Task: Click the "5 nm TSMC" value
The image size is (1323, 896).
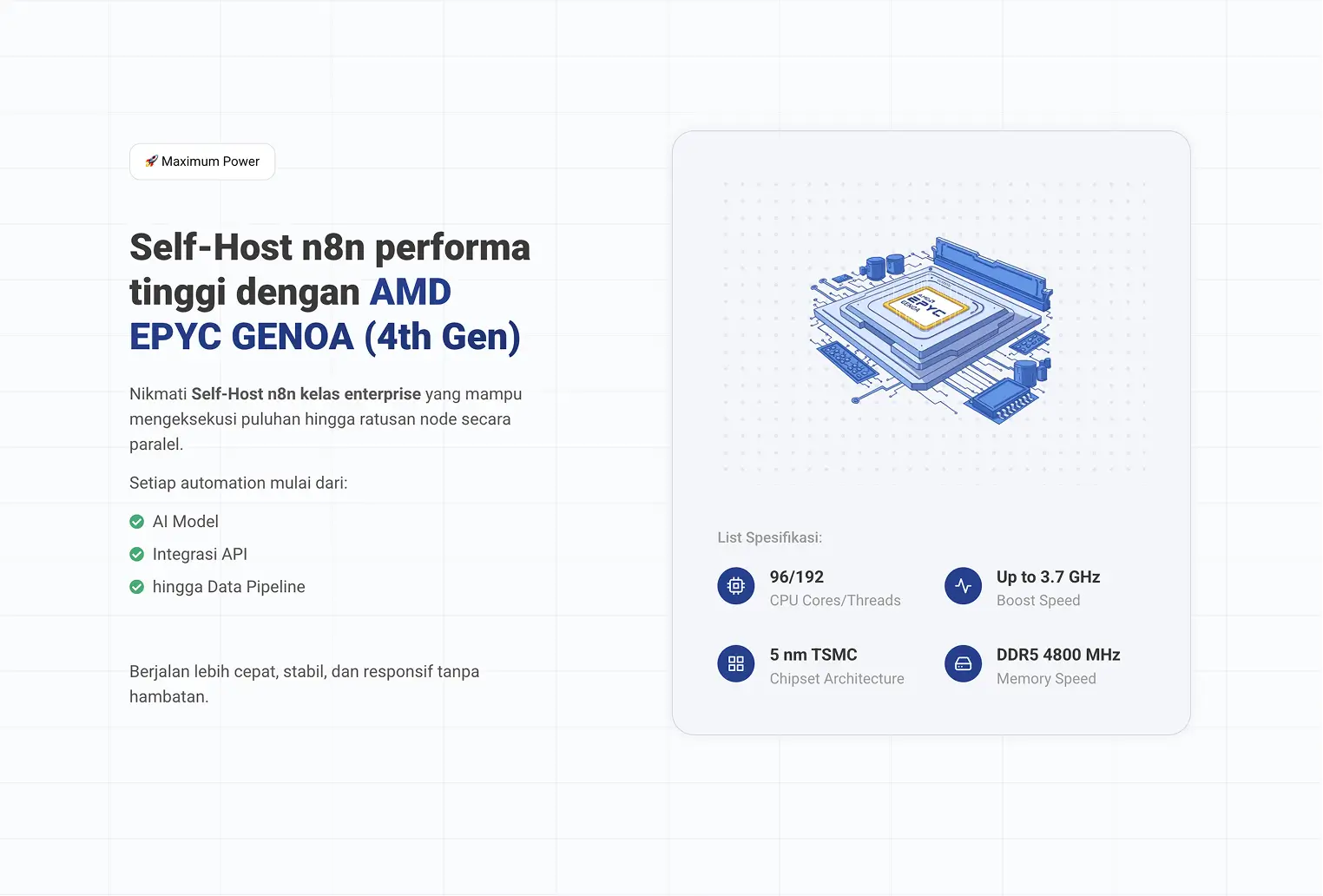Action: (x=813, y=655)
